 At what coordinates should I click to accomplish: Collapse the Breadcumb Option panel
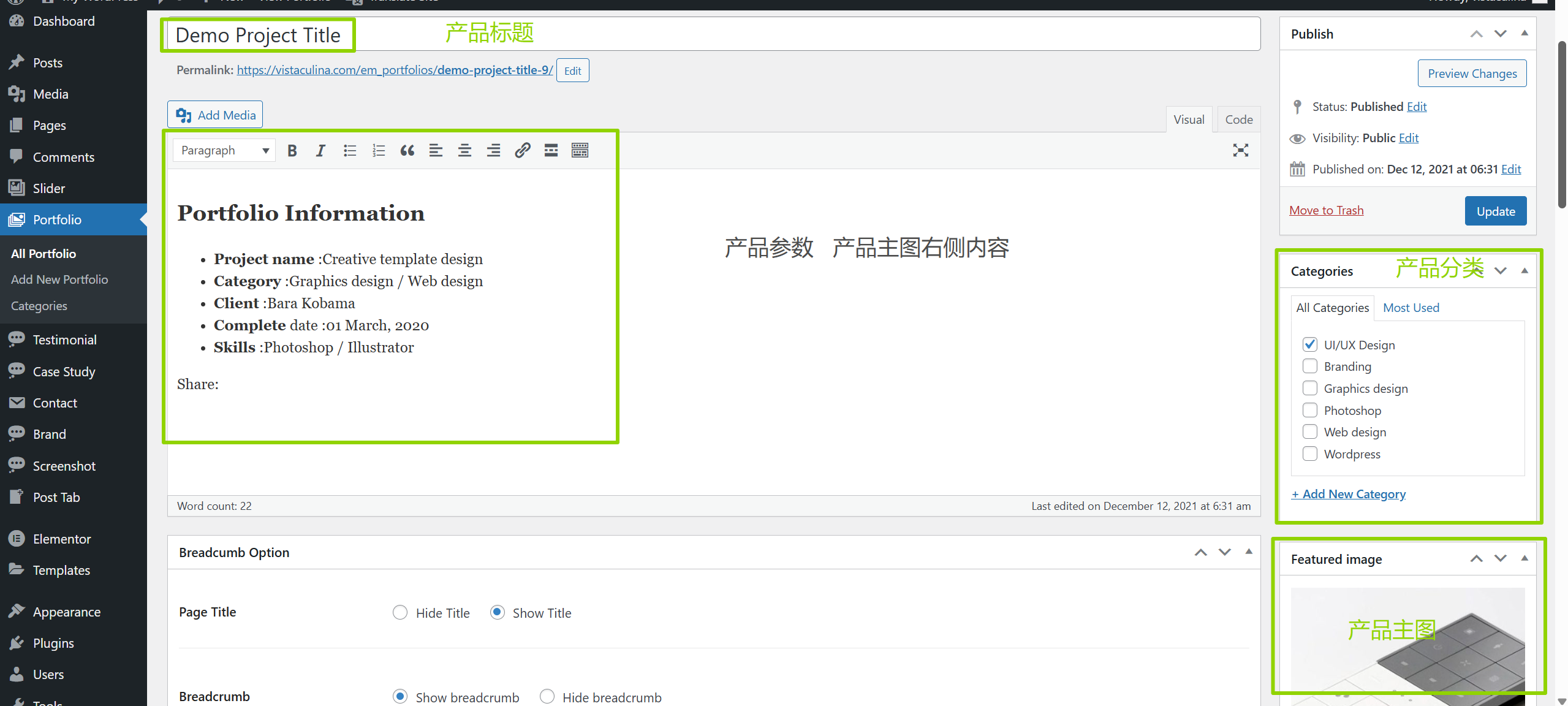(1248, 552)
